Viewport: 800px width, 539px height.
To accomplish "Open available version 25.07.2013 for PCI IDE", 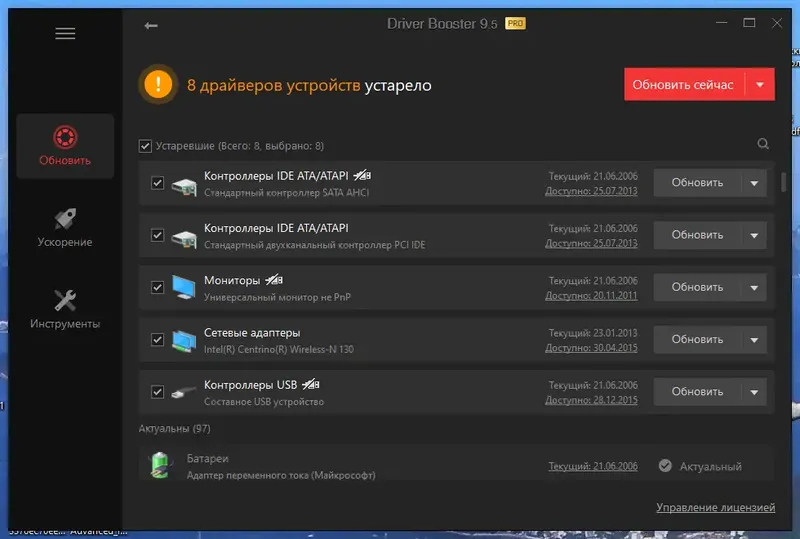I will [591, 243].
